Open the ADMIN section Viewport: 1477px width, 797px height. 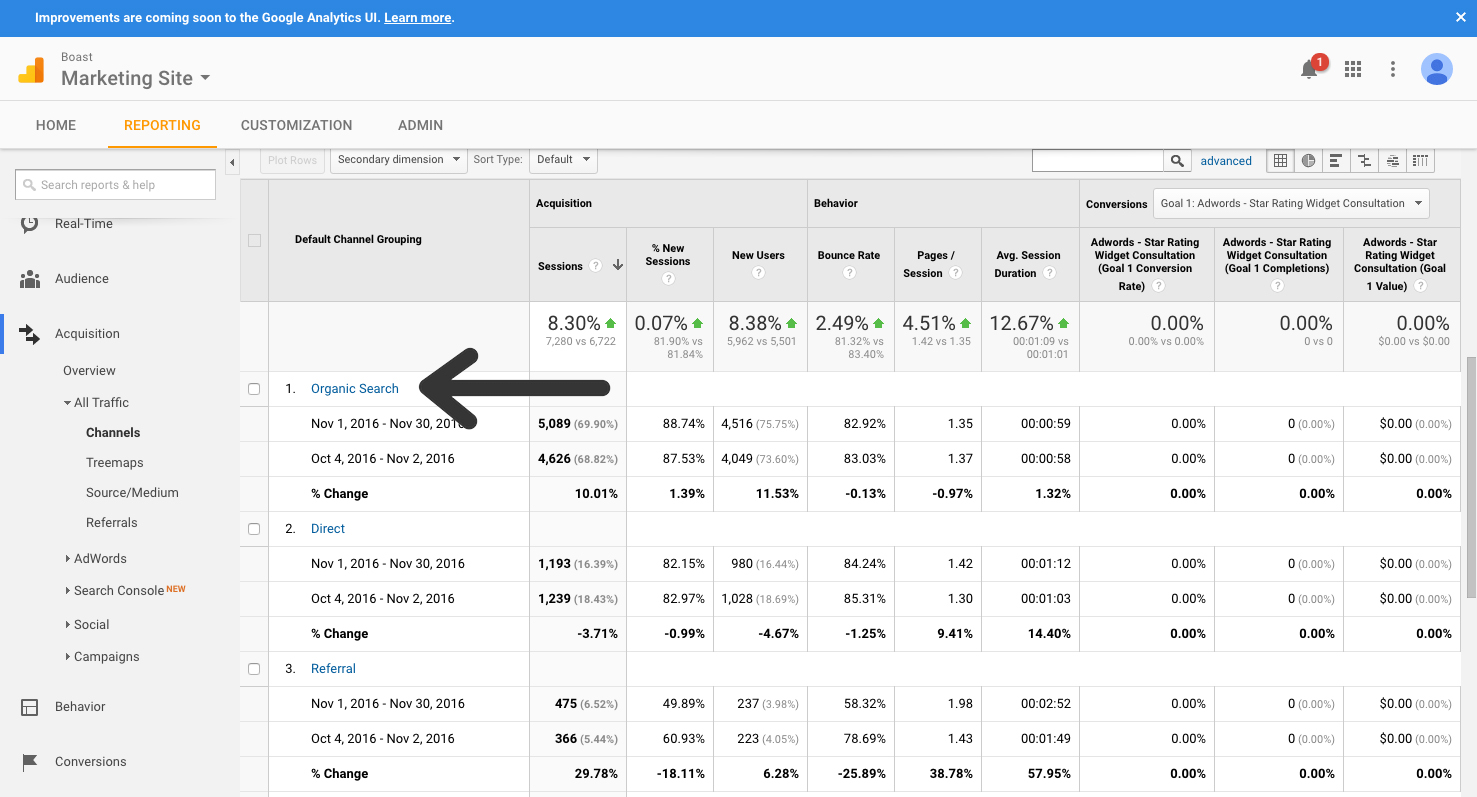(x=420, y=125)
